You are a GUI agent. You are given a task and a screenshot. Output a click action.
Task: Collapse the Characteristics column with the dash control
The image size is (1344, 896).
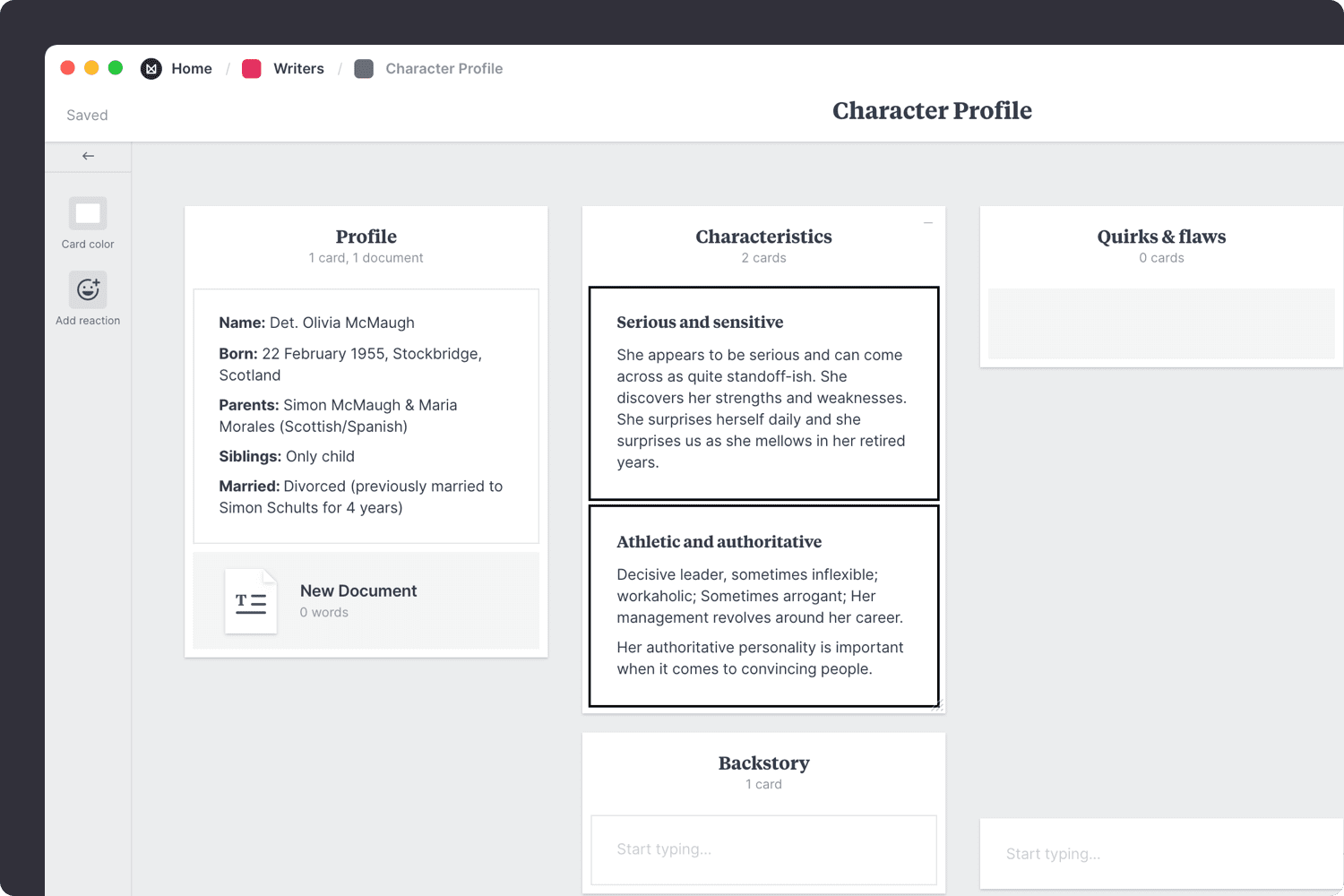[x=927, y=221]
